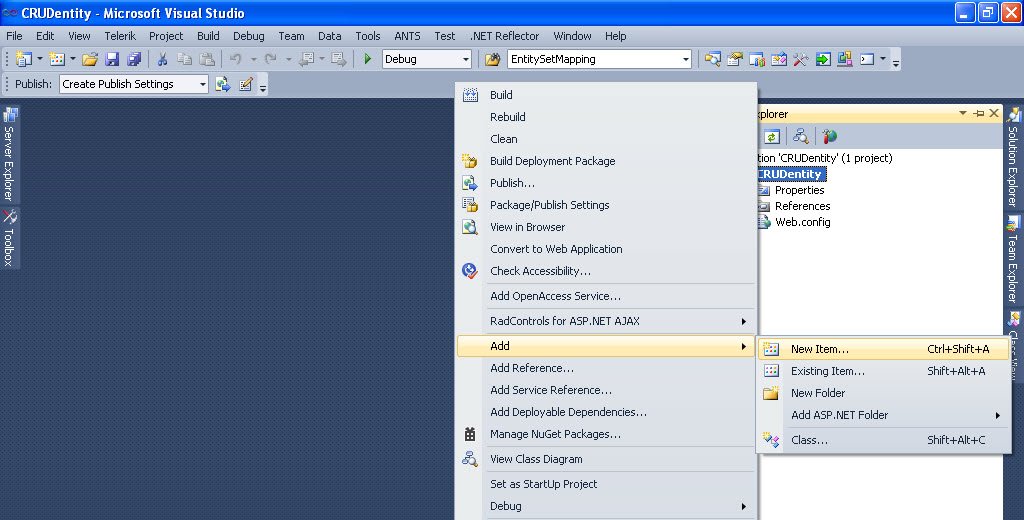Viewport: 1024px width, 520px height.
Task: Open the Extension Manager toolbar icon
Action: point(845,59)
